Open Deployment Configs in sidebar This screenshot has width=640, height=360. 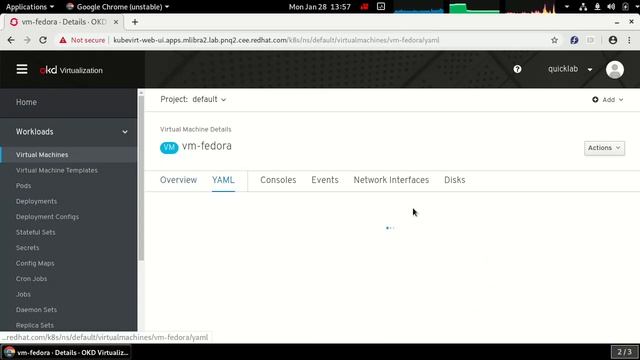tap(47, 217)
